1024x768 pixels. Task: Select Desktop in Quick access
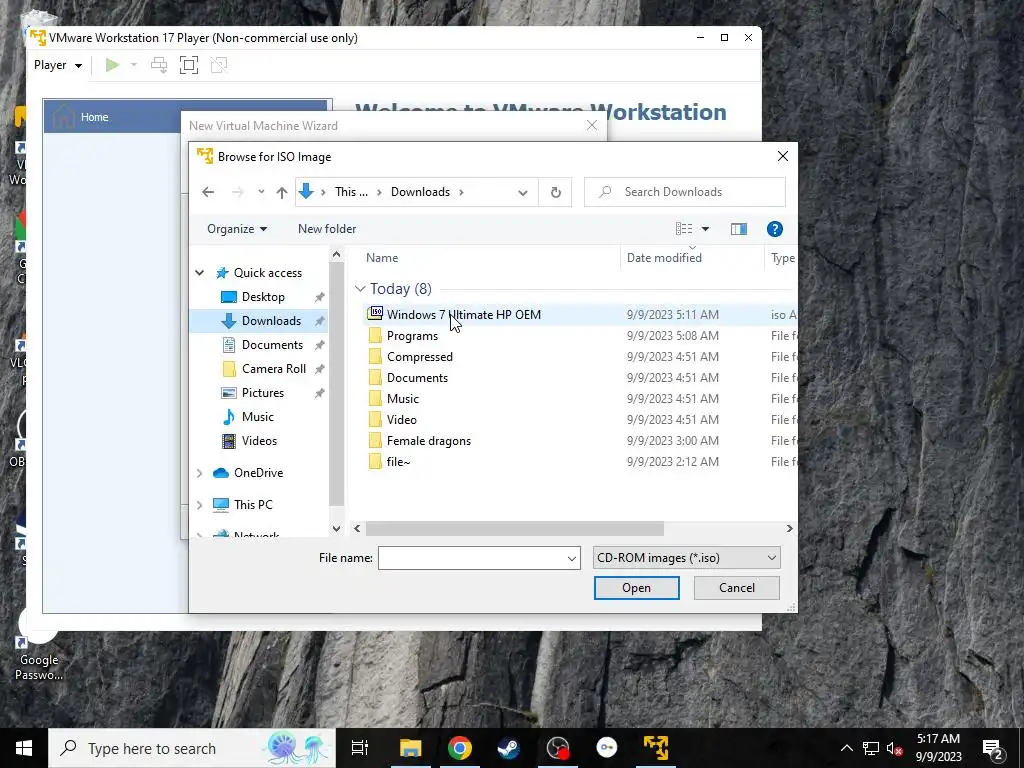pyautogui.click(x=263, y=296)
